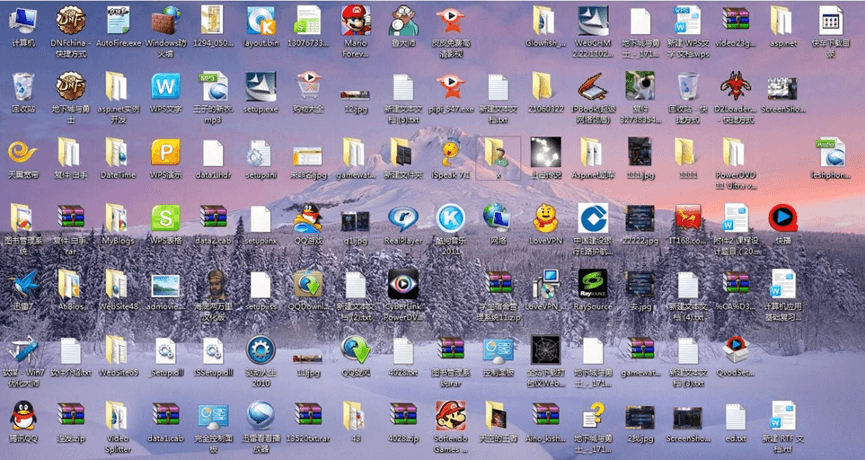Select the data2.cab archive file
This screenshot has width=865, height=460.
coord(212,218)
